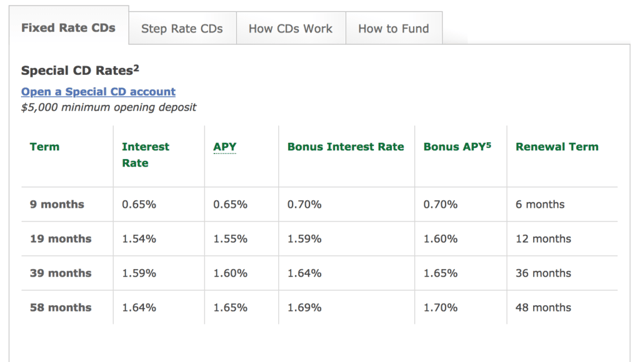
Task: Click the 1.59% interest rate for 39 months
Action: point(139,273)
